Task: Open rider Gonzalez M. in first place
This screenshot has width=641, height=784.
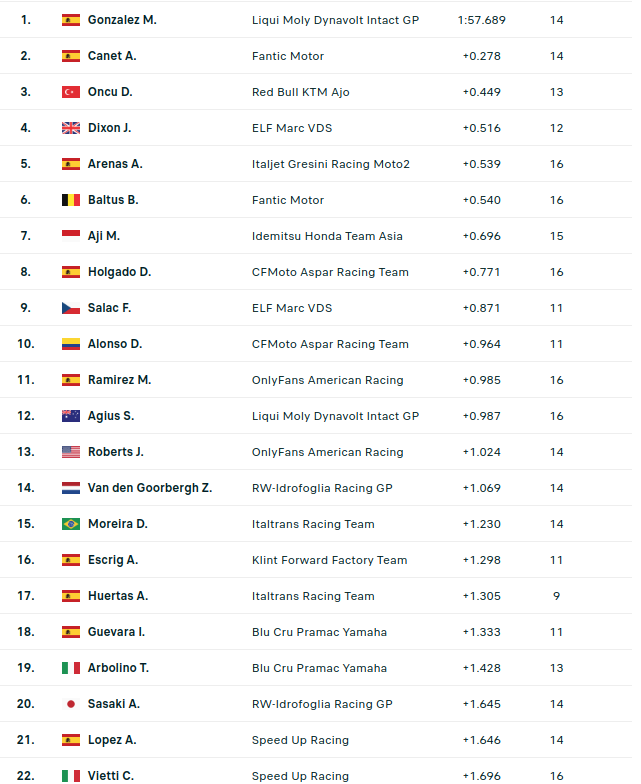Action: tap(122, 20)
